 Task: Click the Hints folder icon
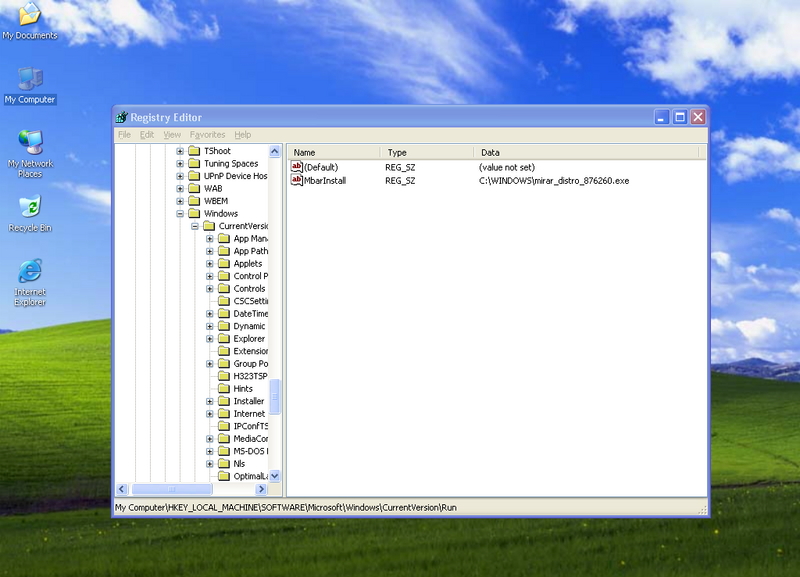coord(223,388)
